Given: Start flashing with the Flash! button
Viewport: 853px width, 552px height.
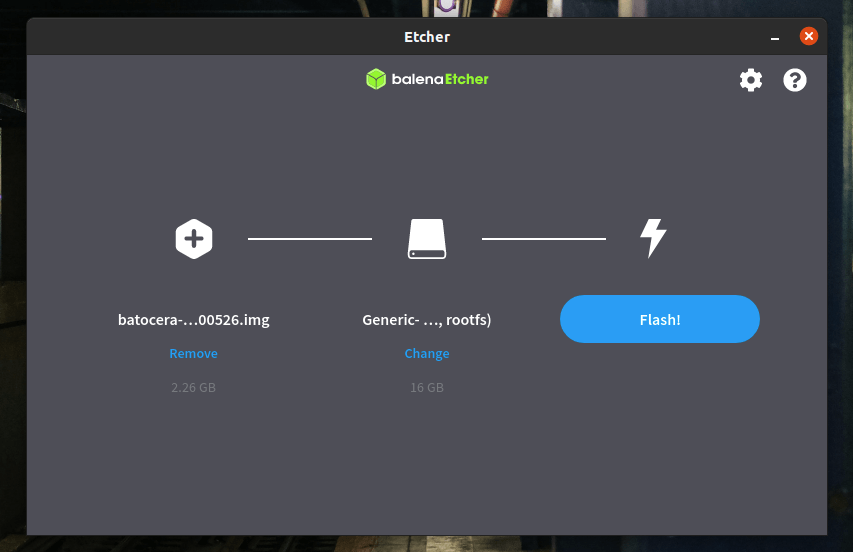Looking at the screenshot, I should pos(660,319).
